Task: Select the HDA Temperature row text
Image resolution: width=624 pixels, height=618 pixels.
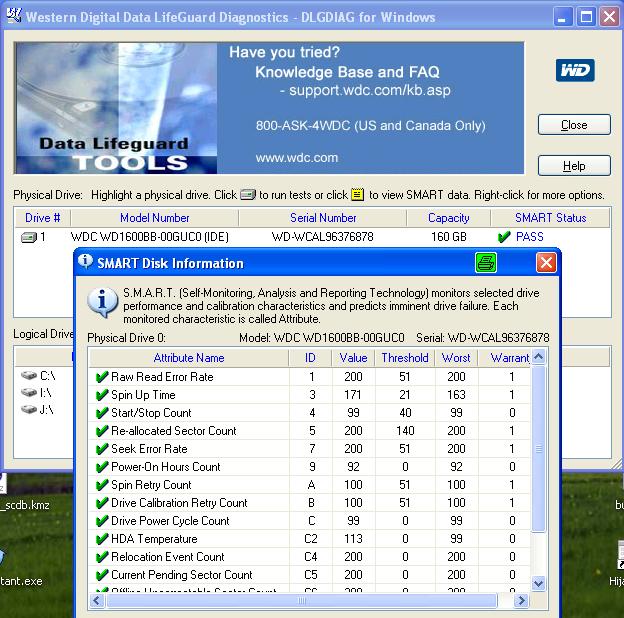Action: point(154,539)
